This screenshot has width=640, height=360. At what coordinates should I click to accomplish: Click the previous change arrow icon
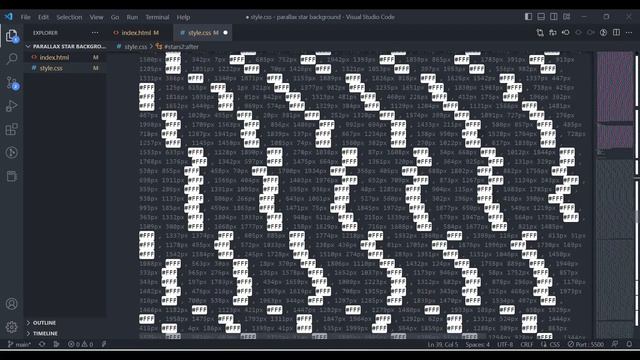(578, 33)
